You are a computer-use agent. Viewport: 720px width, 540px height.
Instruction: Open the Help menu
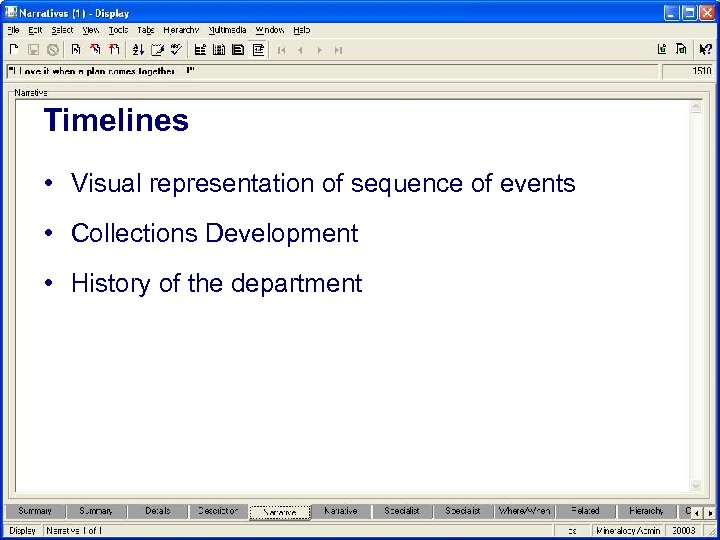[302, 30]
